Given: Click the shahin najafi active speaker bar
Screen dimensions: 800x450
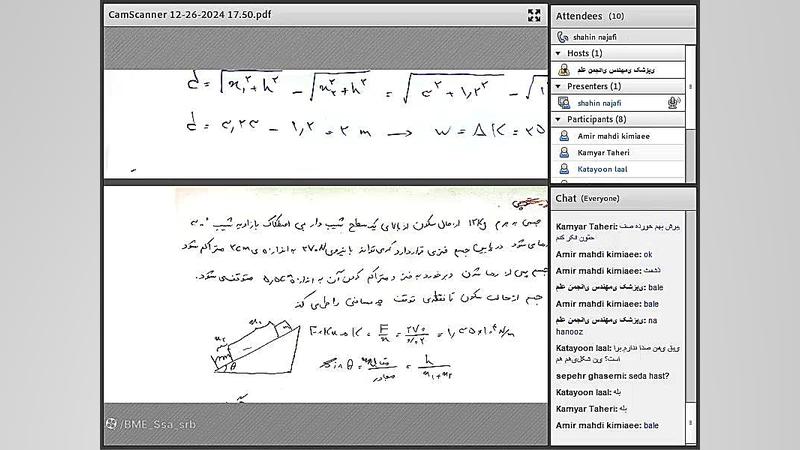Looking at the screenshot, I should click(x=623, y=37).
